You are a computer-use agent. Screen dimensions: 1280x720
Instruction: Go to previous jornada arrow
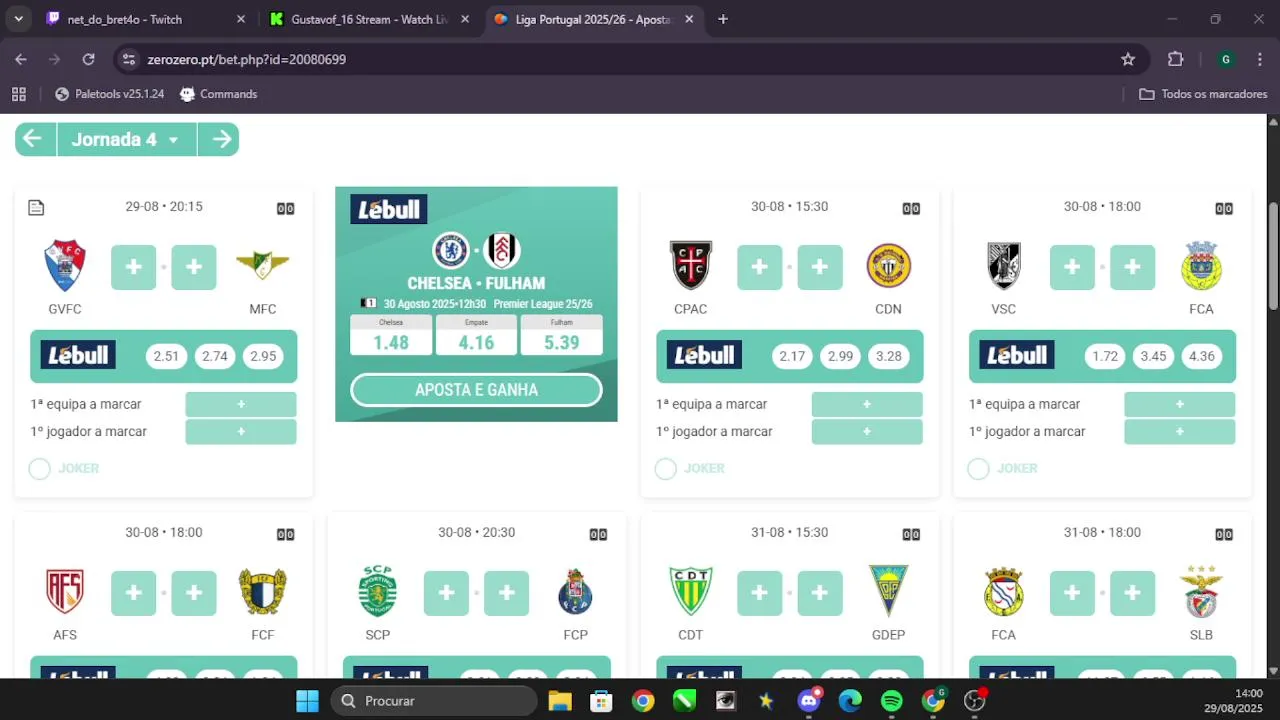click(33, 139)
